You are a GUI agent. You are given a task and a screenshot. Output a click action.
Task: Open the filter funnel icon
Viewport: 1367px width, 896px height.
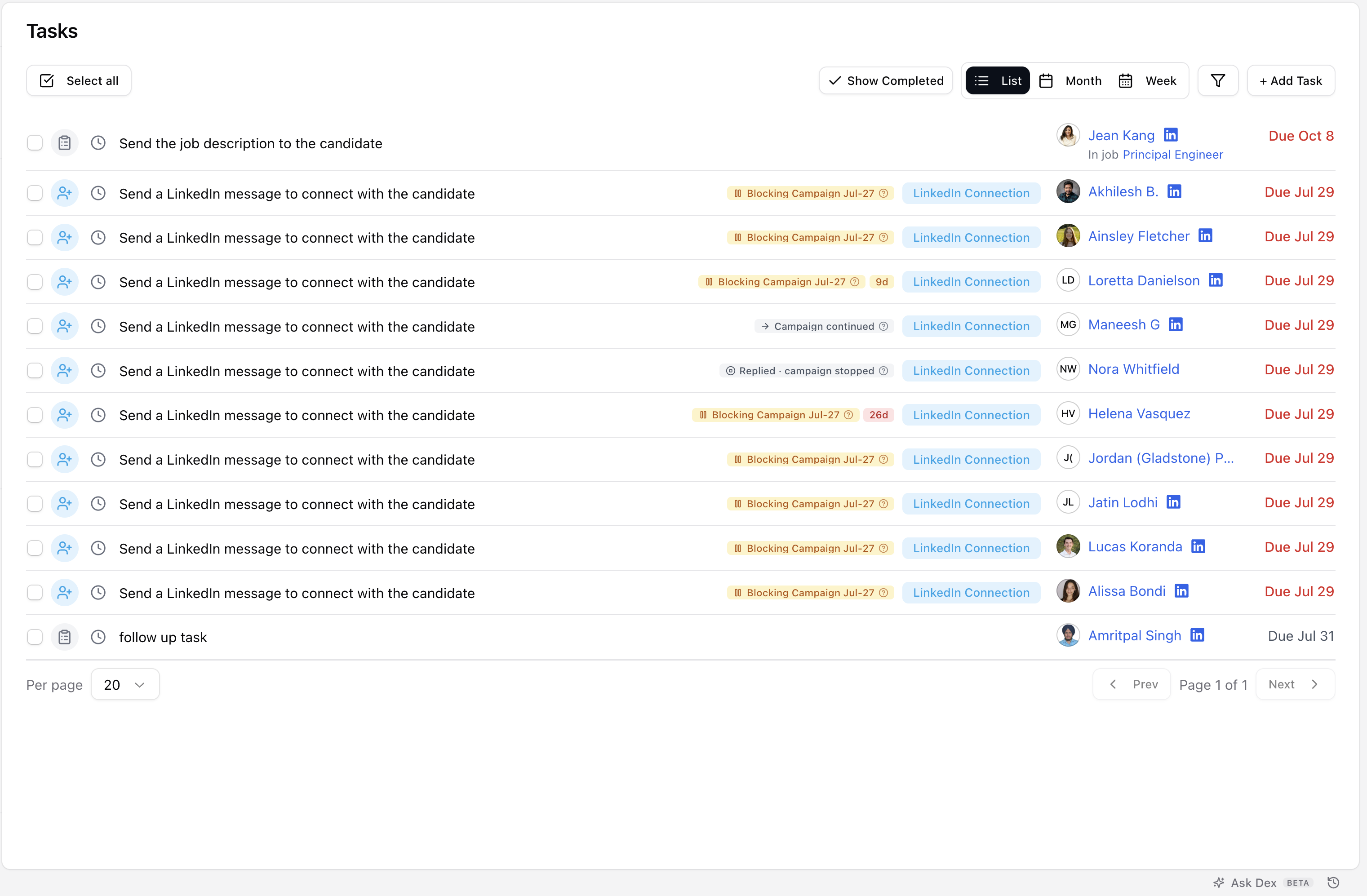[x=1218, y=80]
